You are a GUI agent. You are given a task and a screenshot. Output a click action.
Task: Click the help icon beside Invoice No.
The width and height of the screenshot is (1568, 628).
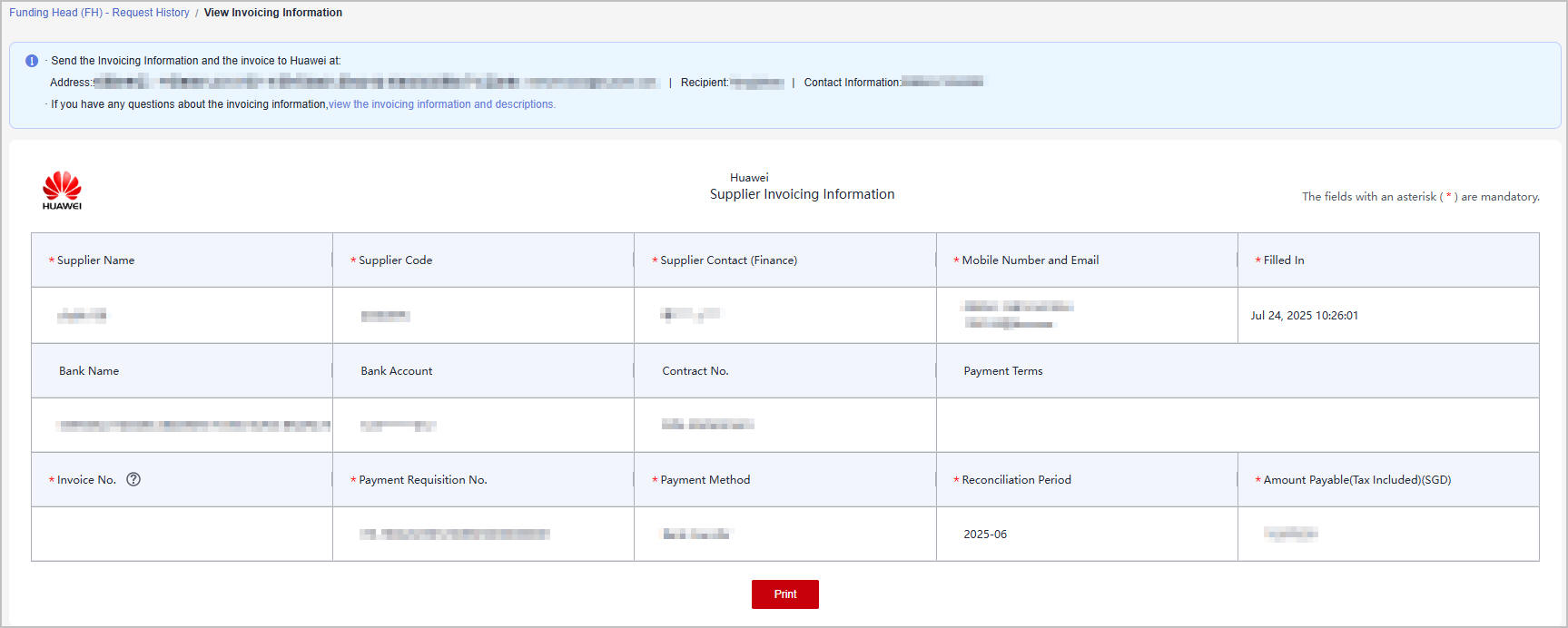[133, 479]
